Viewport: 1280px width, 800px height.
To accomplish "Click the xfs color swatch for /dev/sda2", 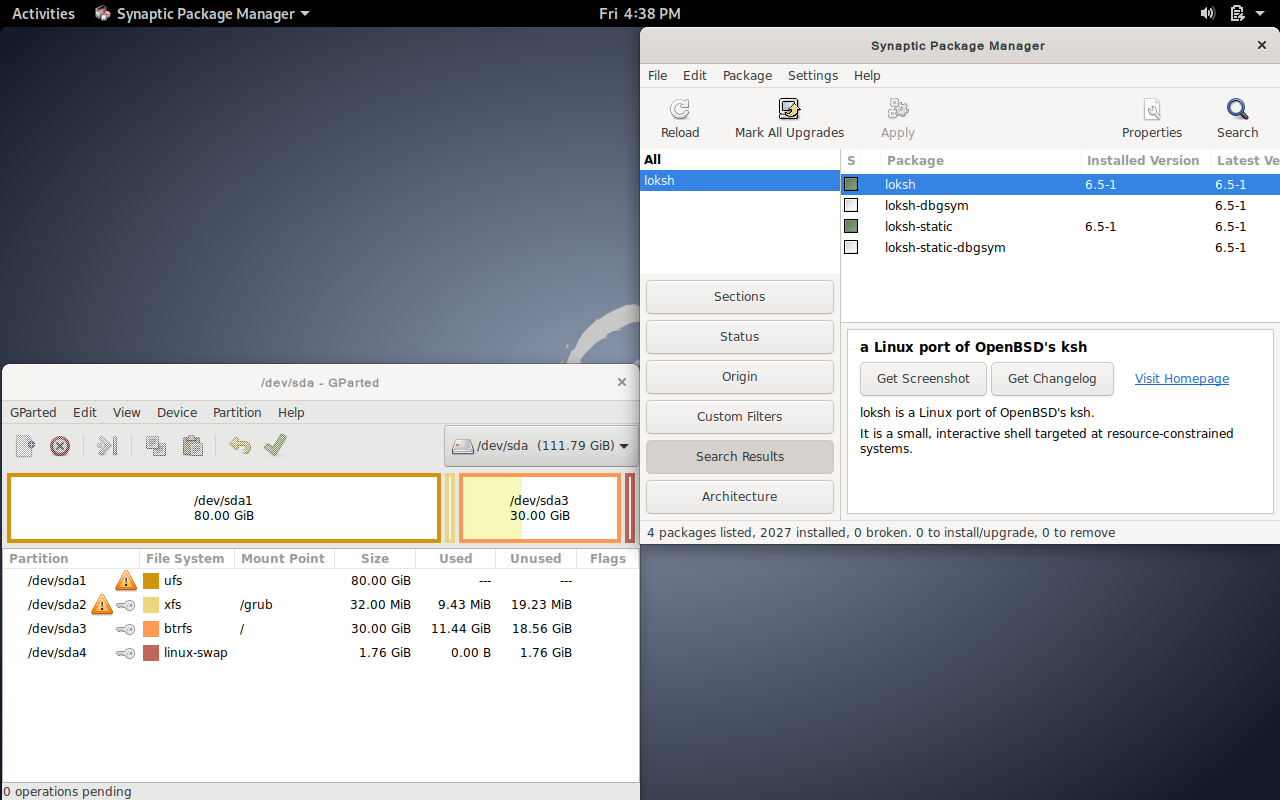I will (151, 605).
